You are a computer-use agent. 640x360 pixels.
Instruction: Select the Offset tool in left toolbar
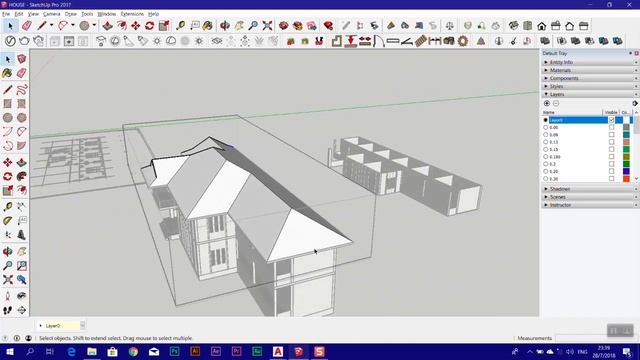[x=22, y=190]
